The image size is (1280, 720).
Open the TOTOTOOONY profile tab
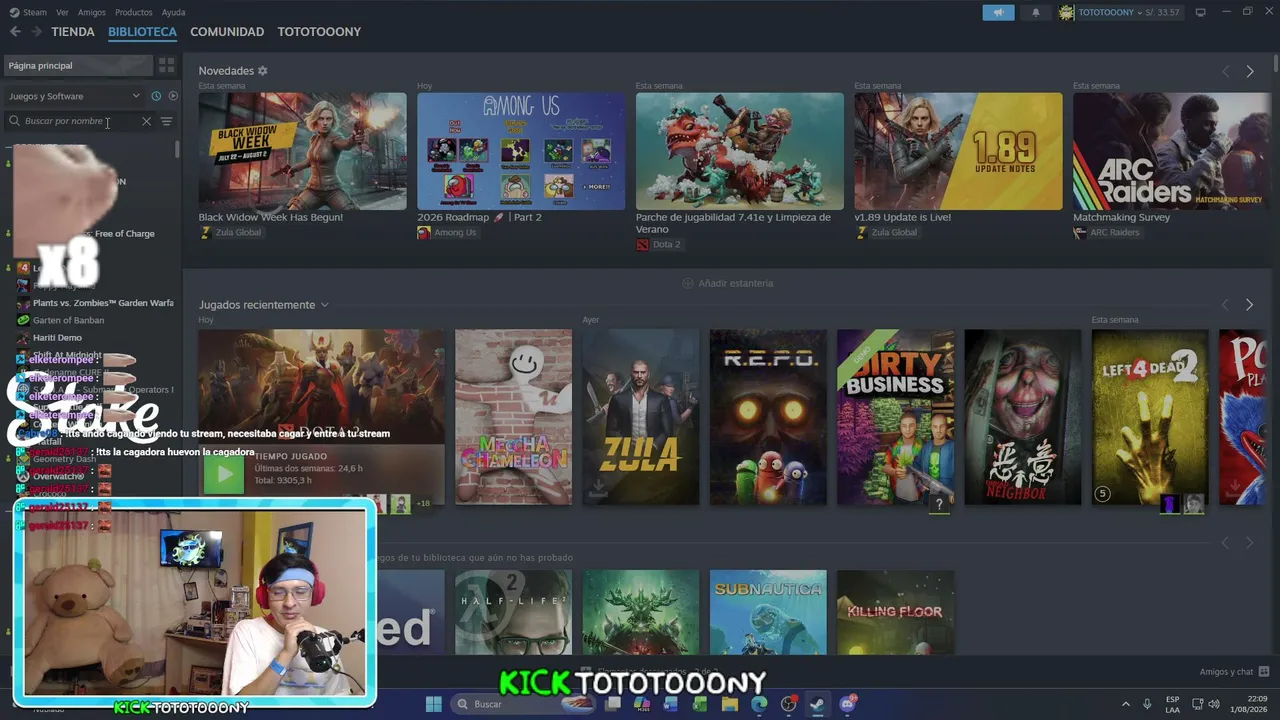(x=319, y=32)
